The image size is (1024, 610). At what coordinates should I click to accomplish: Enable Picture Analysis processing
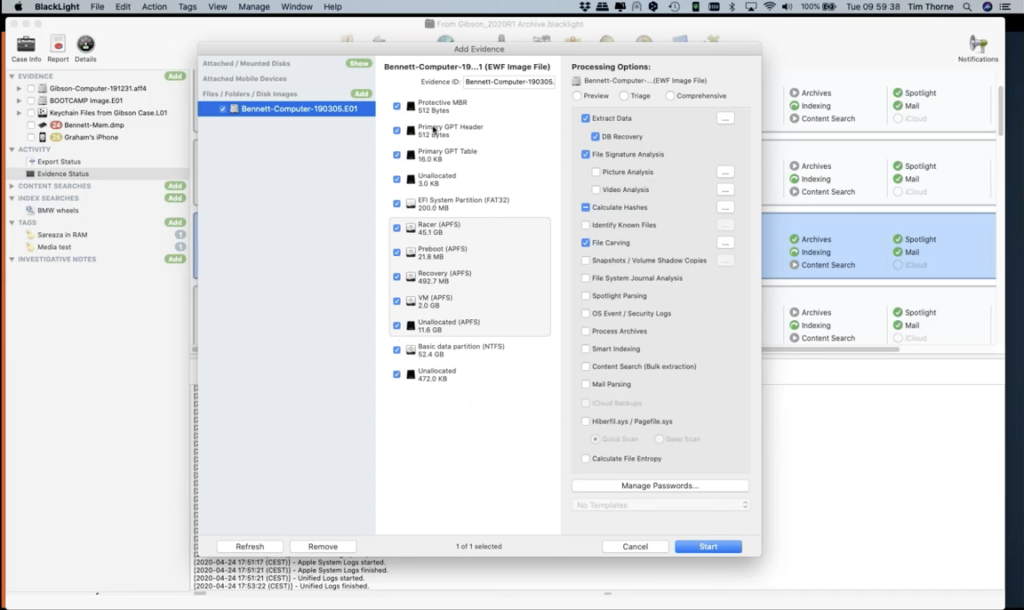pyautogui.click(x=596, y=172)
